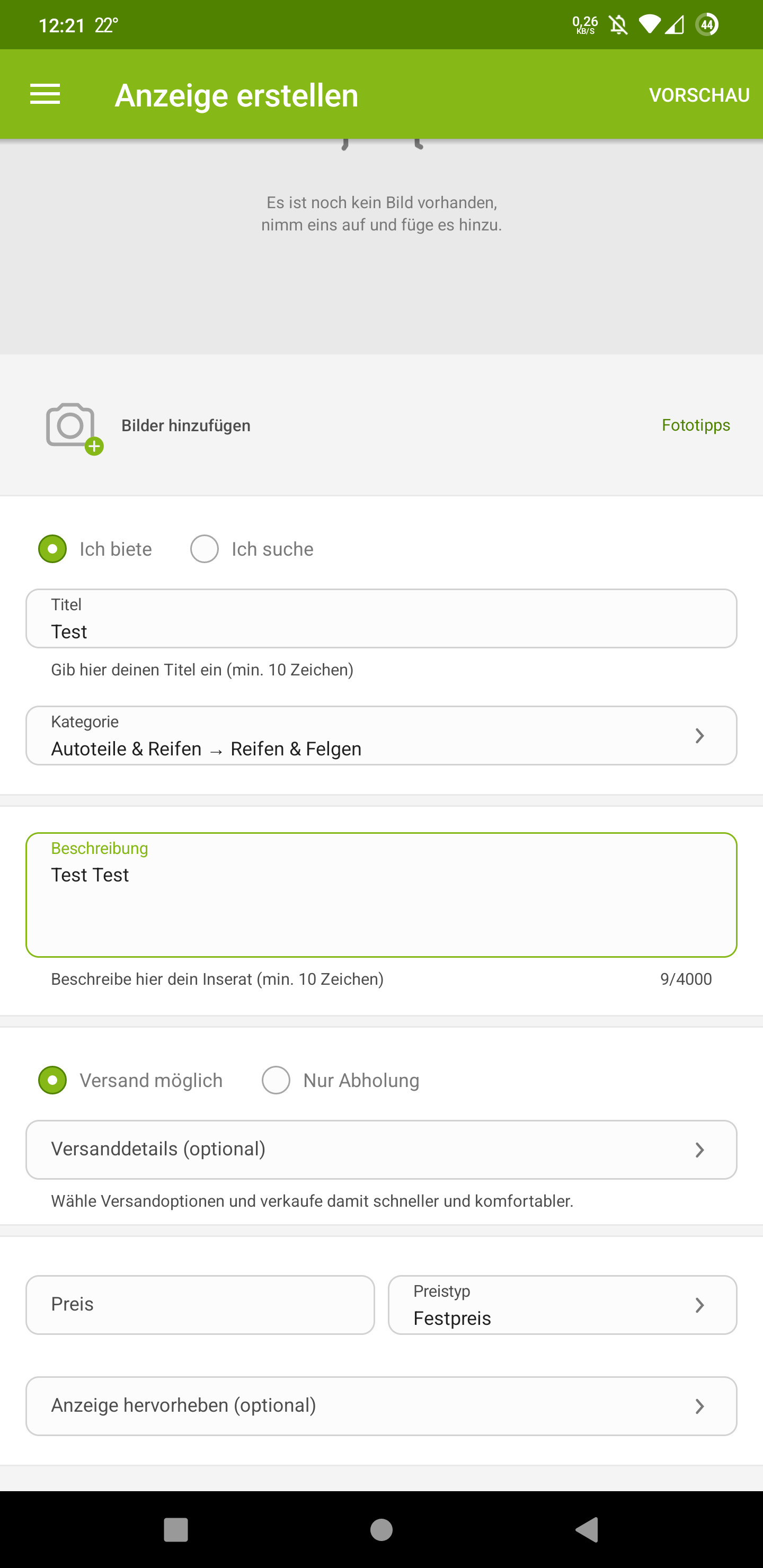Open the Preistyp Festpreis dropdown
This screenshot has height=1568, width=763.
(562, 1305)
